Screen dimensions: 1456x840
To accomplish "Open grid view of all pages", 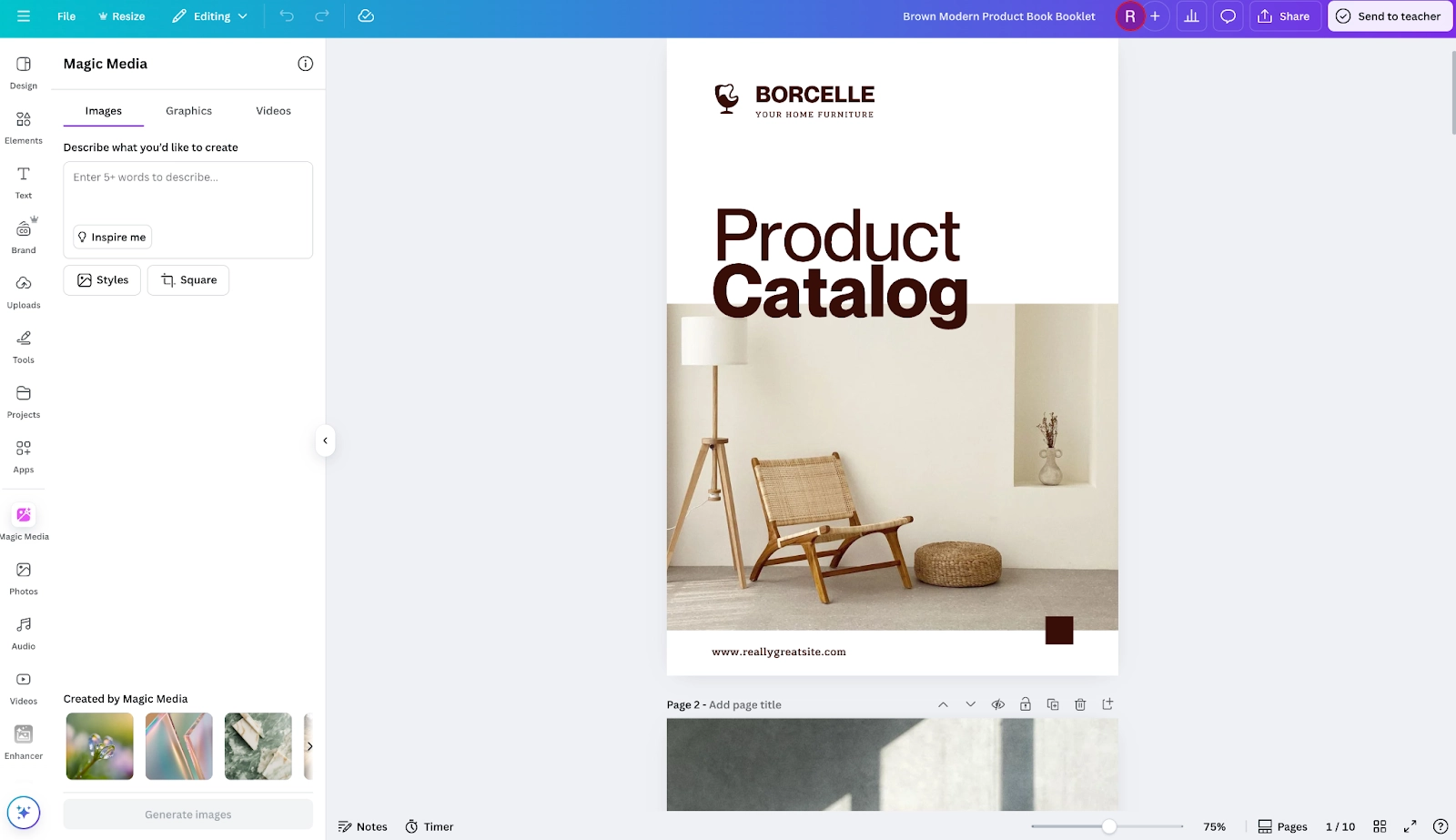I will [1380, 826].
